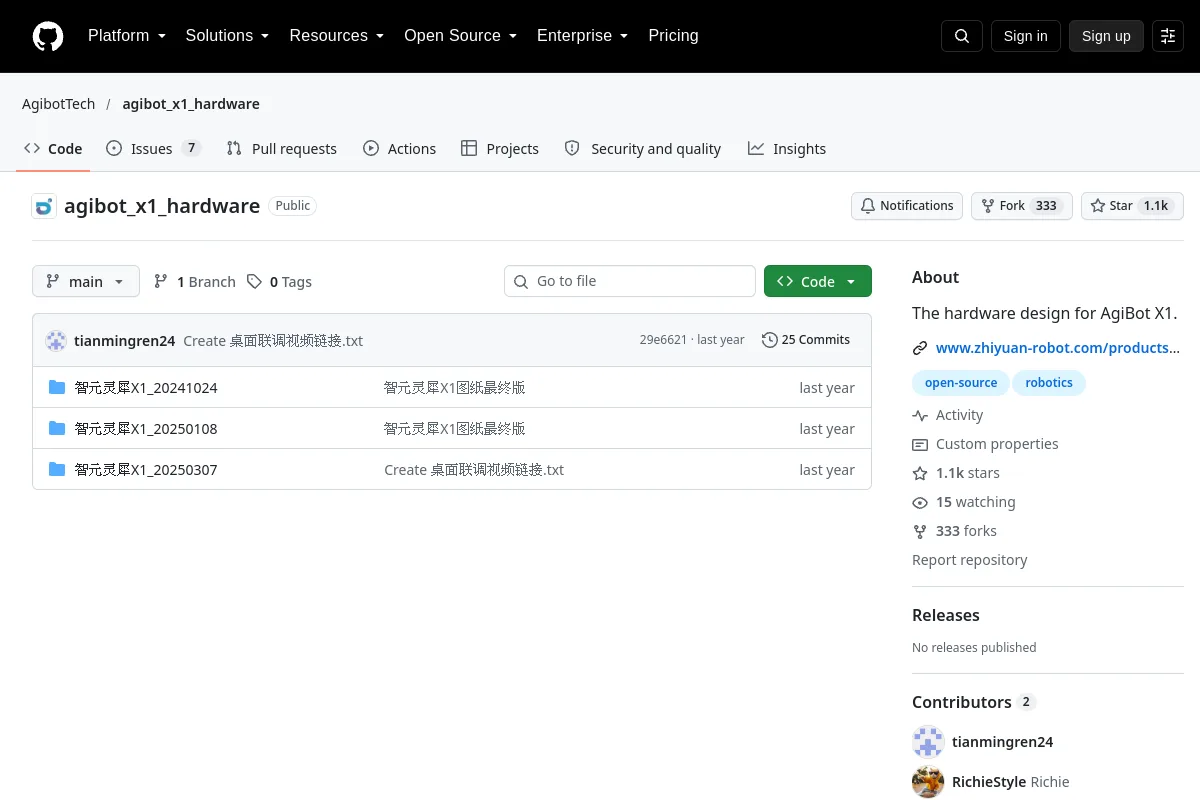Open the 1 Branch link
The width and height of the screenshot is (1200, 800).
point(195,282)
